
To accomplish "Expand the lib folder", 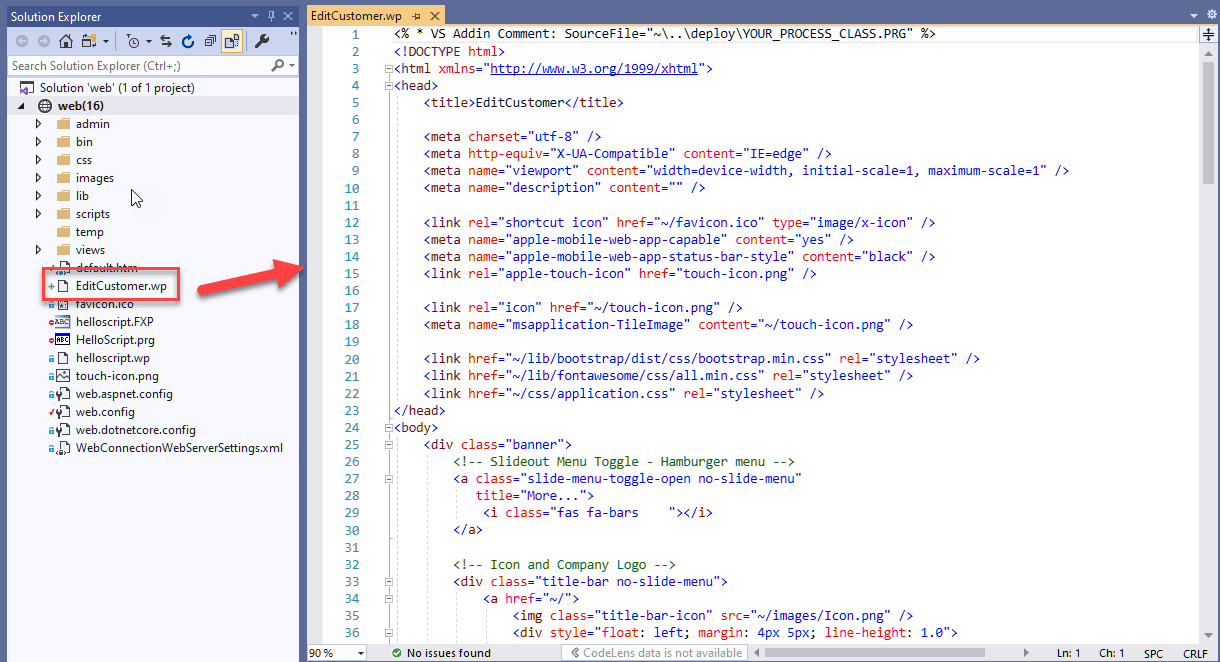I will click(x=39, y=196).
